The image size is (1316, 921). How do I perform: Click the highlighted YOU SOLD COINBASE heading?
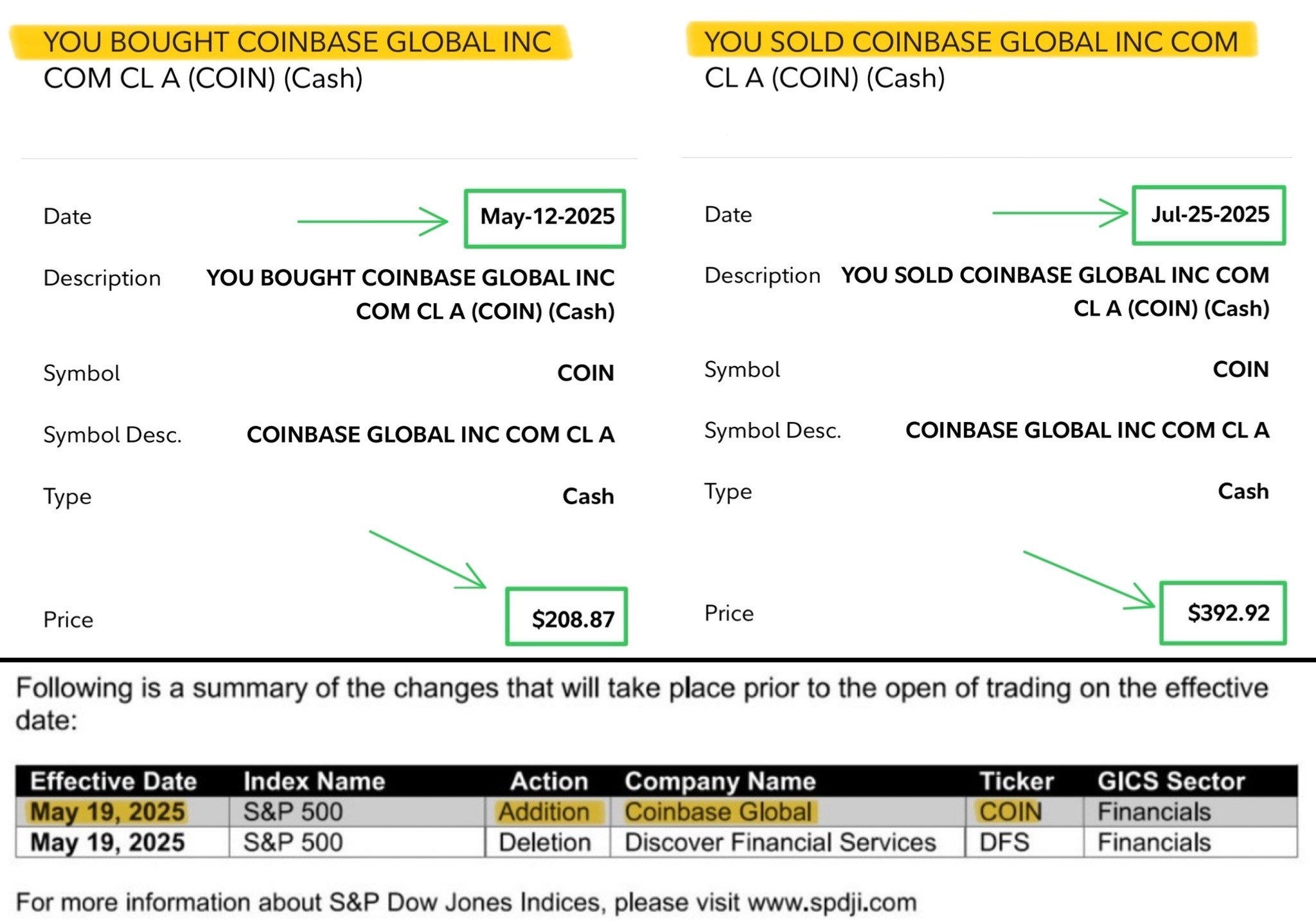click(x=971, y=42)
